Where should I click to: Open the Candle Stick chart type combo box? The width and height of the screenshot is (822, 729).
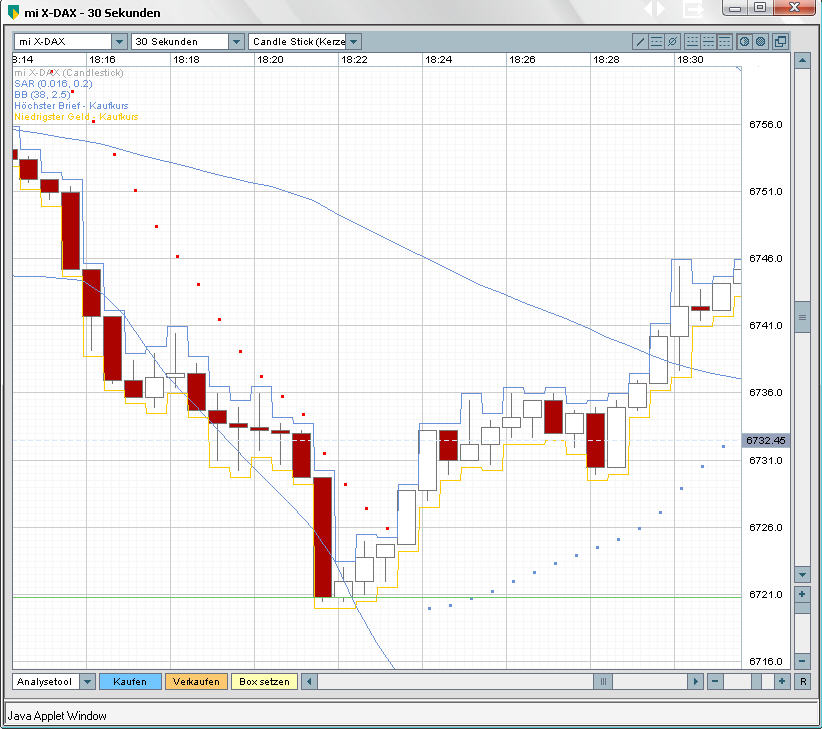click(x=305, y=41)
